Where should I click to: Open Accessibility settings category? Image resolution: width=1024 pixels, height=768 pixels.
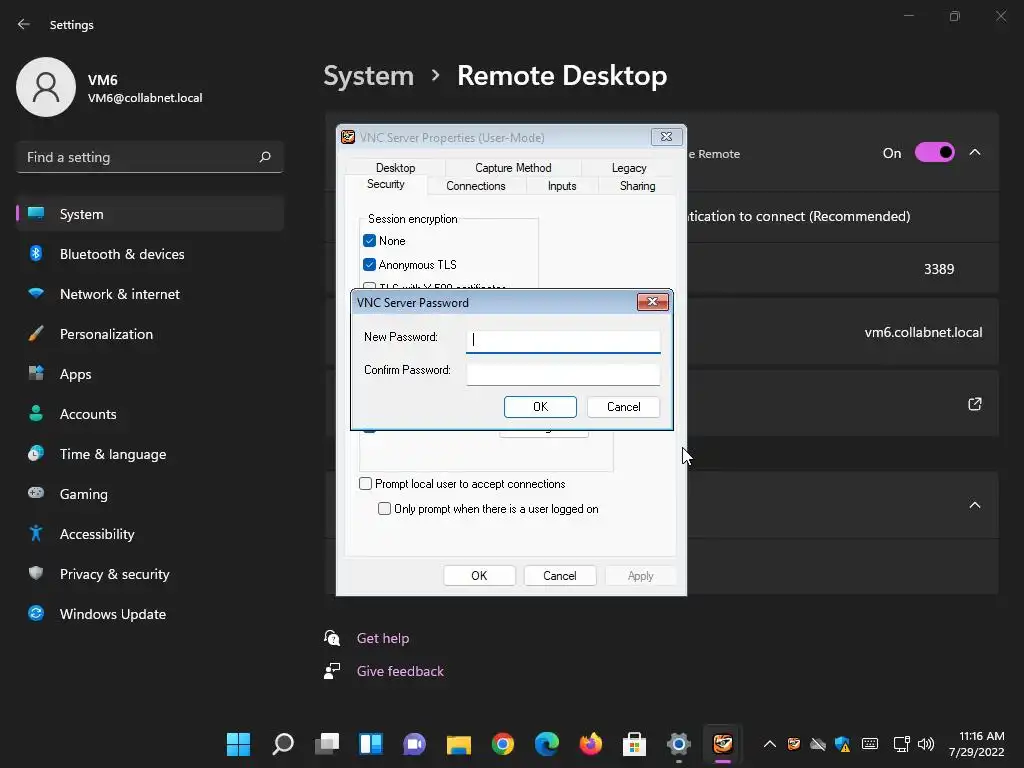[150, 534]
